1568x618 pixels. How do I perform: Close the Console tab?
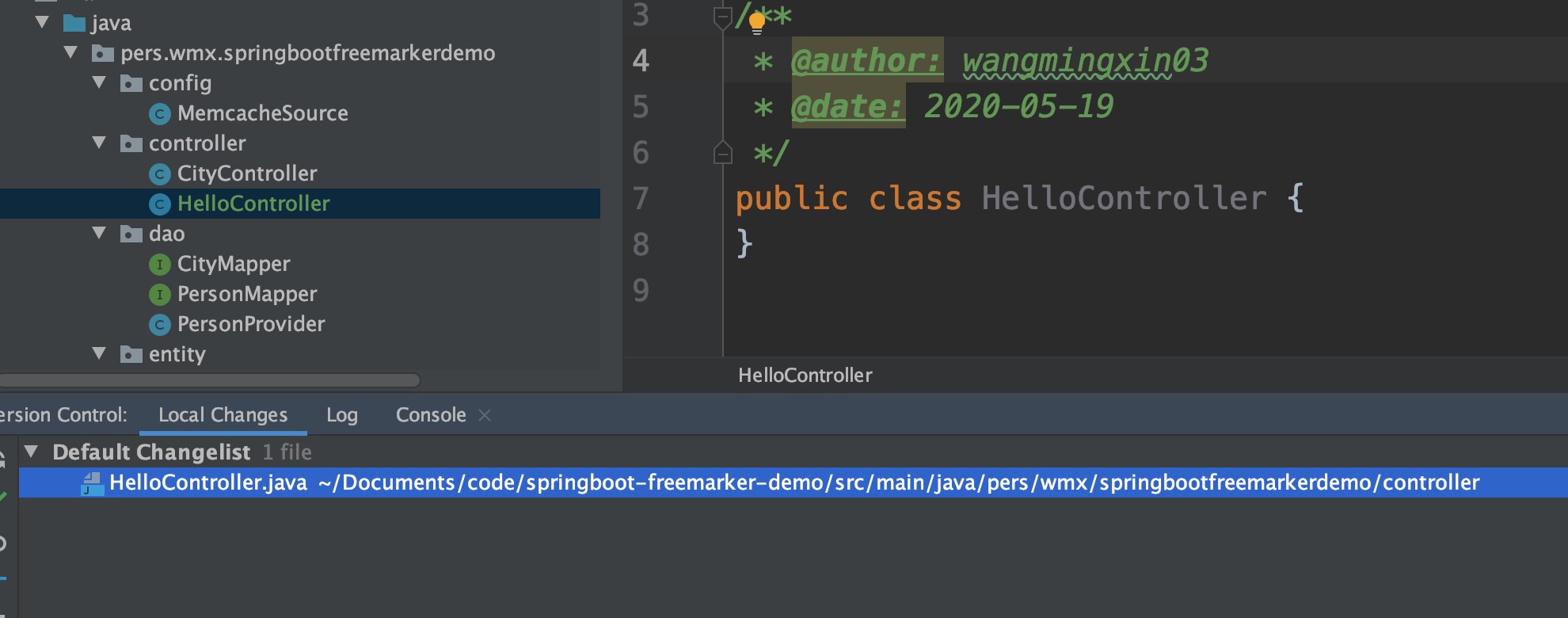pos(485,415)
